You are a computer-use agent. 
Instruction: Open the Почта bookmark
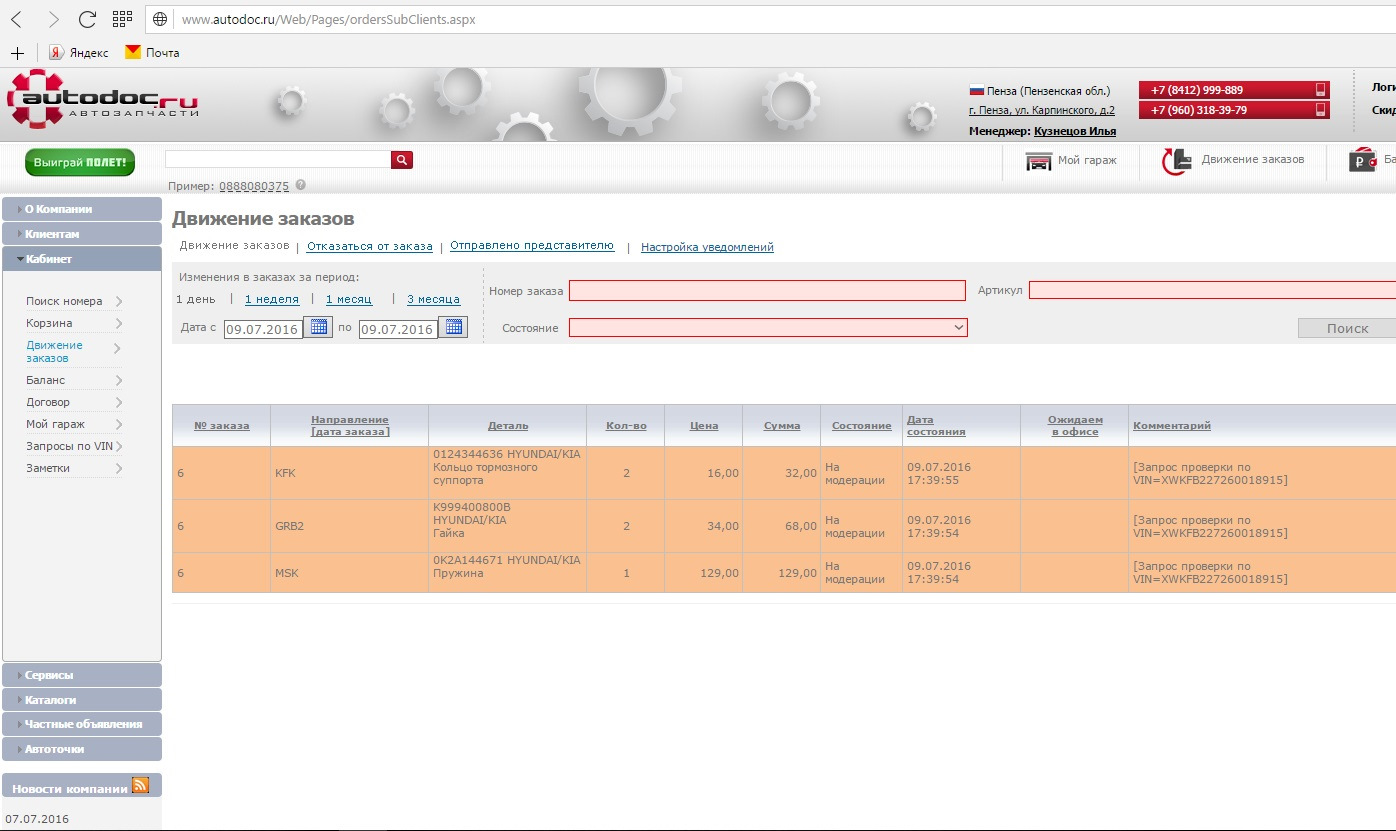[x=152, y=52]
